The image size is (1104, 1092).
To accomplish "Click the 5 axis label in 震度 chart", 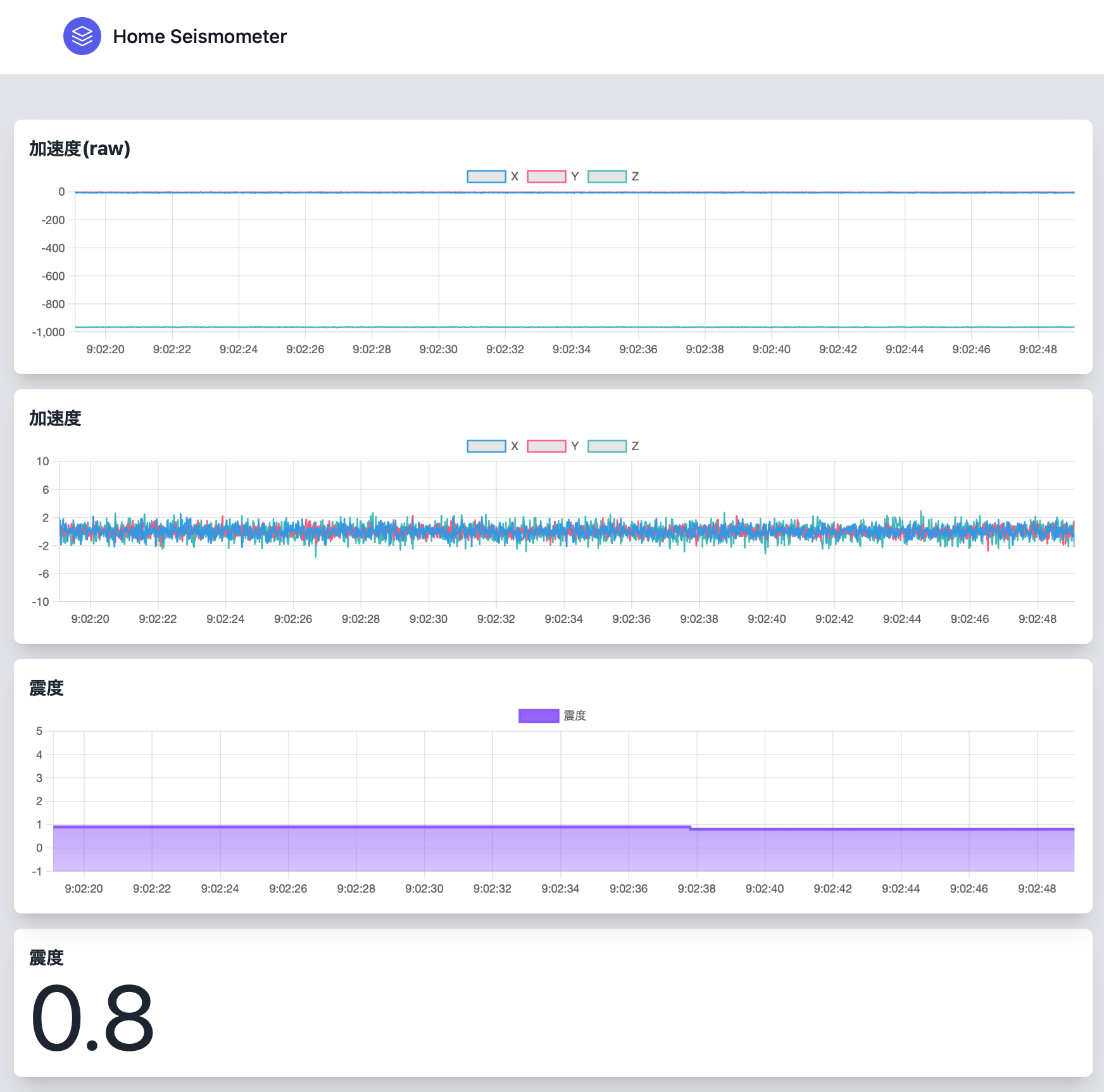I will pyautogui.click(x=39, y=731).
